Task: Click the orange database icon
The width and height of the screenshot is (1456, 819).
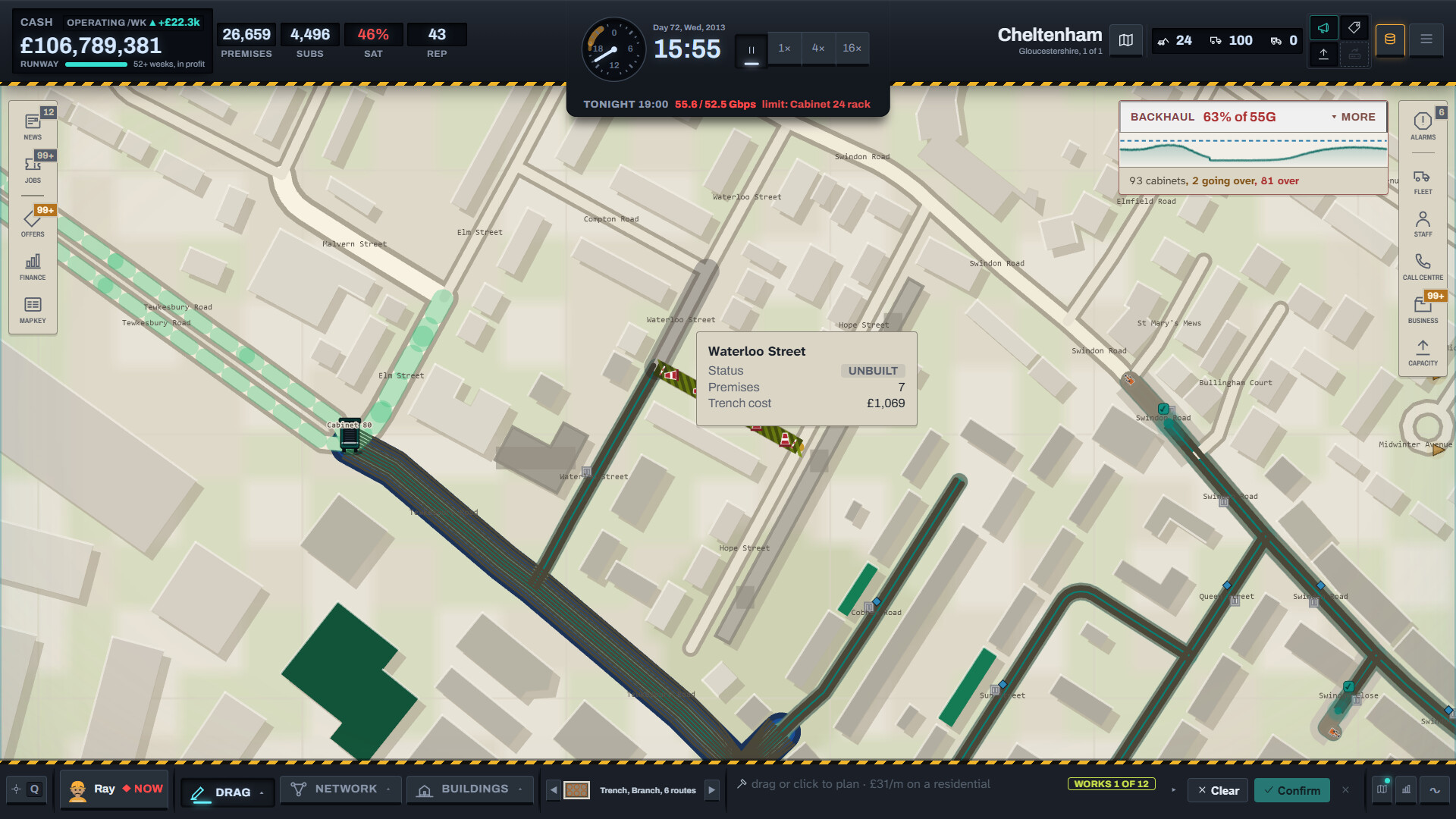Action: pyautogui.click(x=1390, y=39)
